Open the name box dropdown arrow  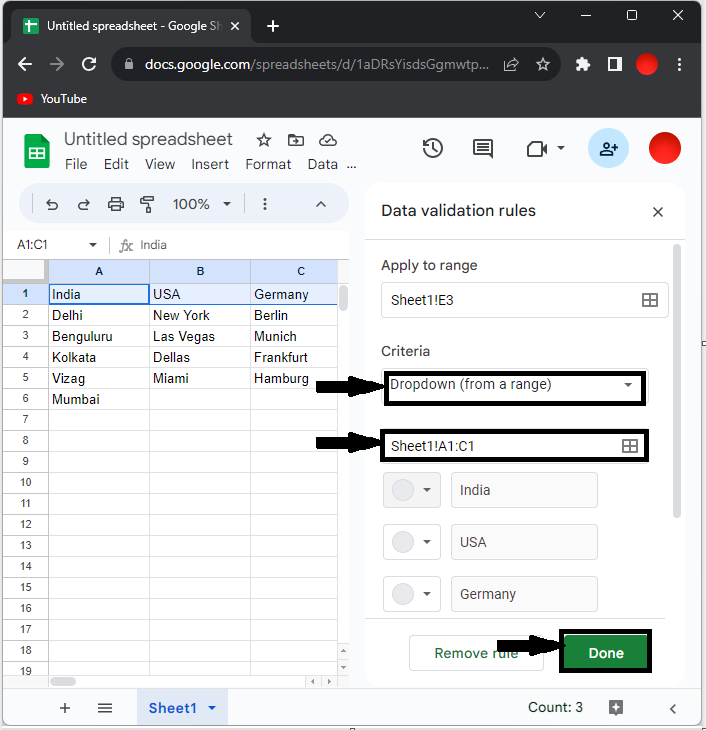pyautogui.click(x=93, y=244)
